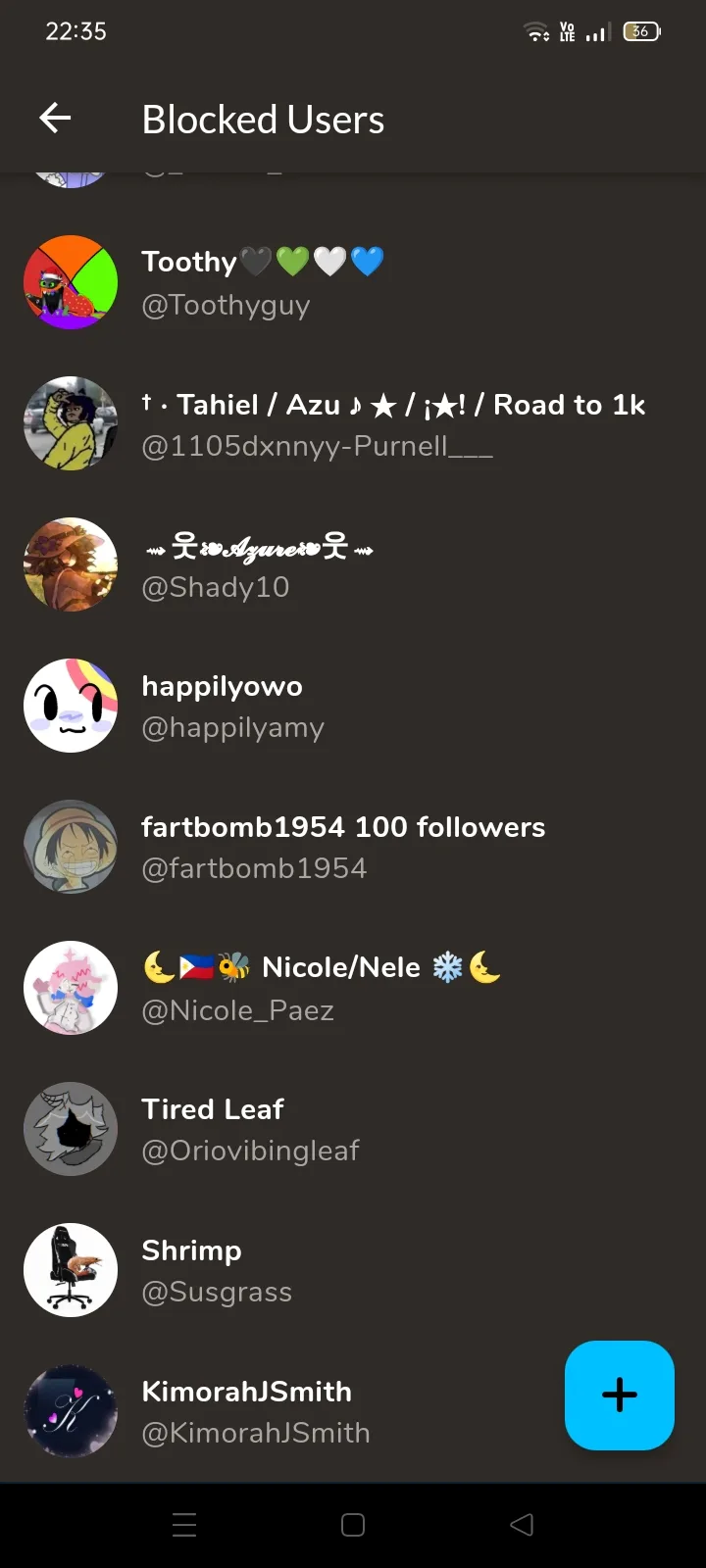Image resolution: width=706 pixels, height=1568 pixels.
Task: Tap the Android home square button
Action: click(353, 1525)
